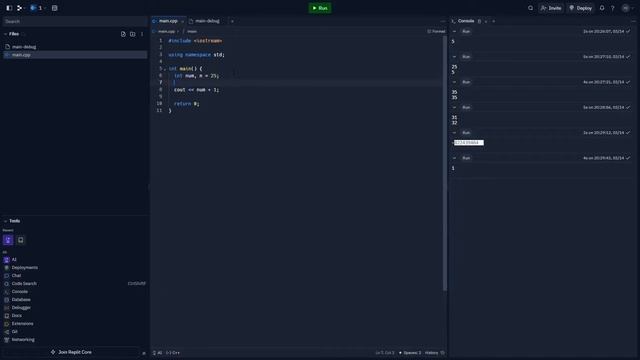Click the Invite button

point(551,8)
